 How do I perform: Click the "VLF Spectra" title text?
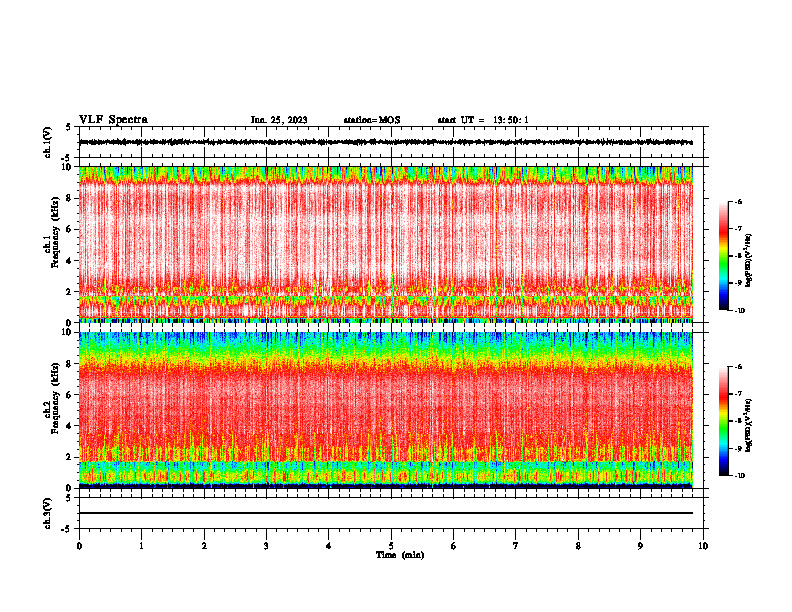pos(113,120)
